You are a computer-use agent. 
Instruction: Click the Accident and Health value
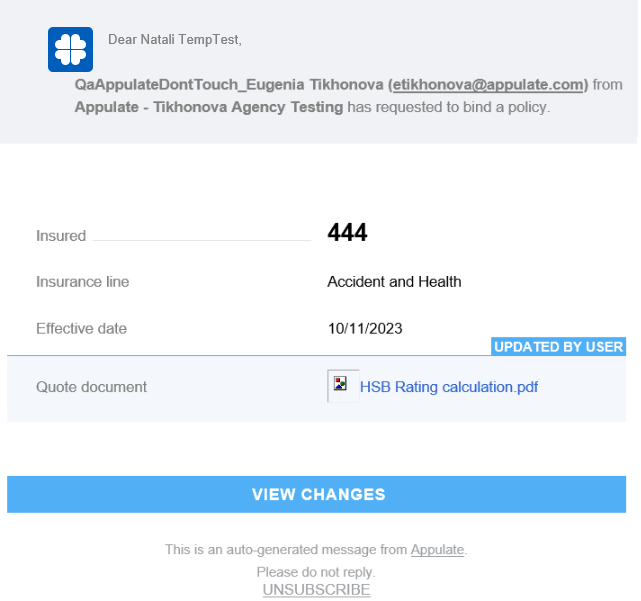[394, 282]
